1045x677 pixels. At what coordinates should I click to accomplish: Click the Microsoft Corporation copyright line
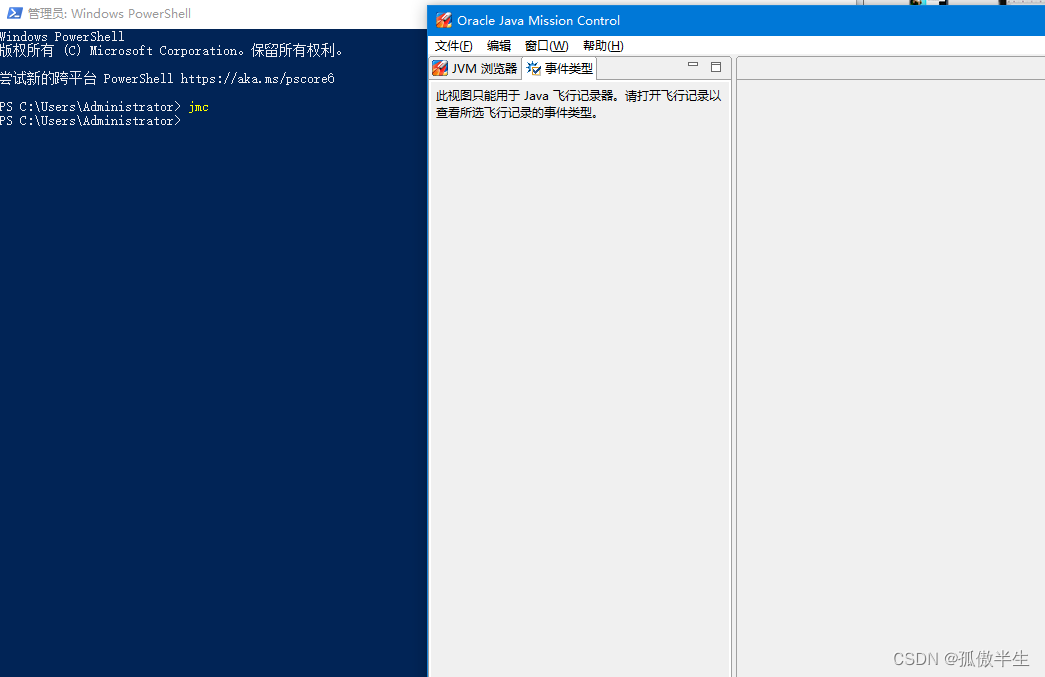171,51
